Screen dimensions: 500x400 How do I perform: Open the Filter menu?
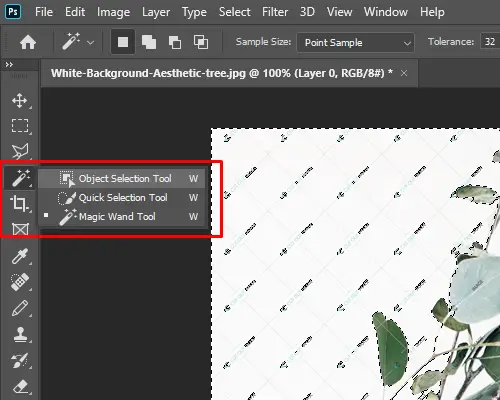(275, 12)
